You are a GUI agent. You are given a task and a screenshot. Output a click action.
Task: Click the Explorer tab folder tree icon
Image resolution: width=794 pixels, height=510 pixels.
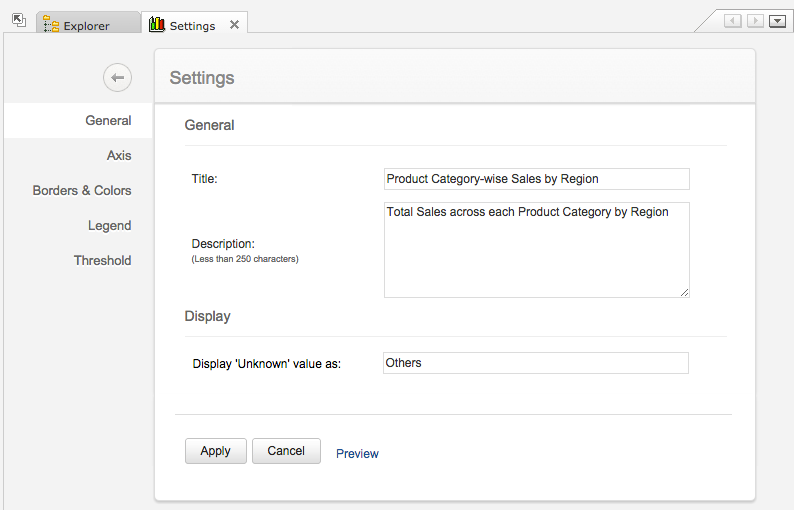point(51,24)
